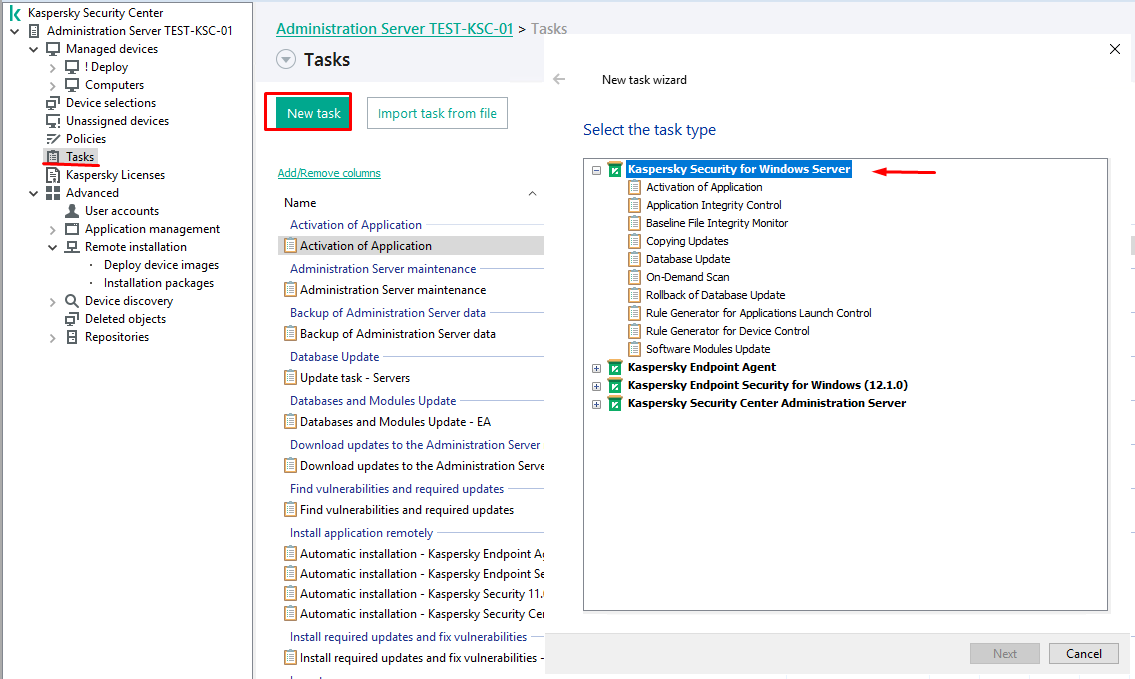
Task: Click the New task button
Action: 314,113
